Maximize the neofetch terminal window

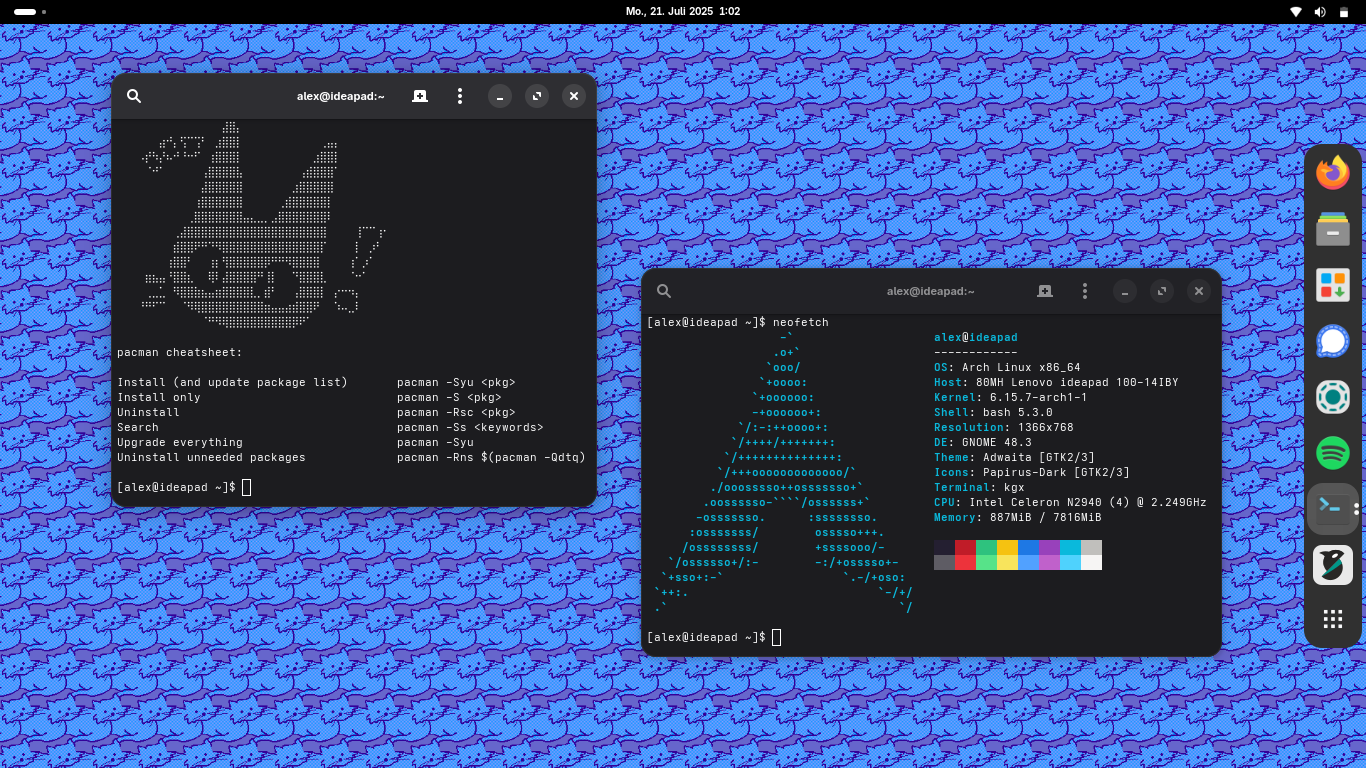click(1162, 291)
